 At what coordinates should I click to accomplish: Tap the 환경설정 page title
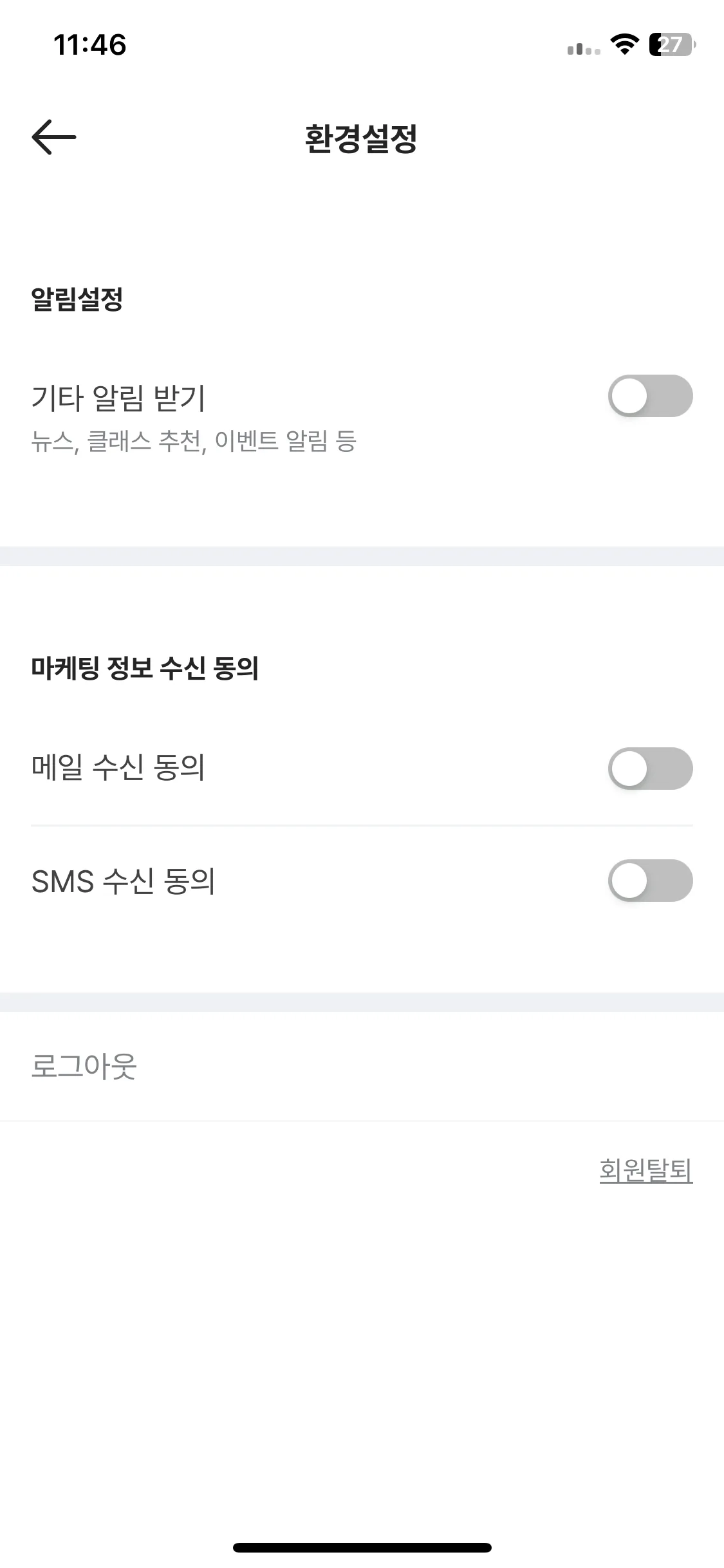click(x=361, y=138)
